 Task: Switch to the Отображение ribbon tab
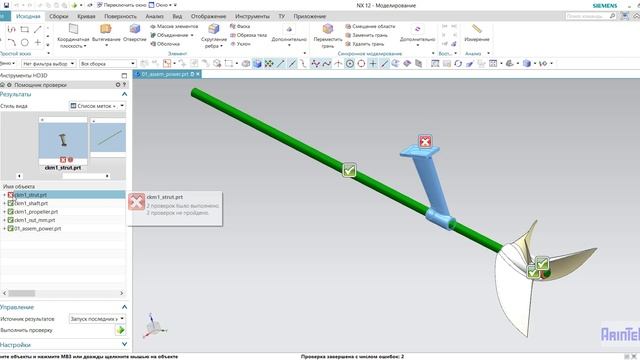point(208,16)
